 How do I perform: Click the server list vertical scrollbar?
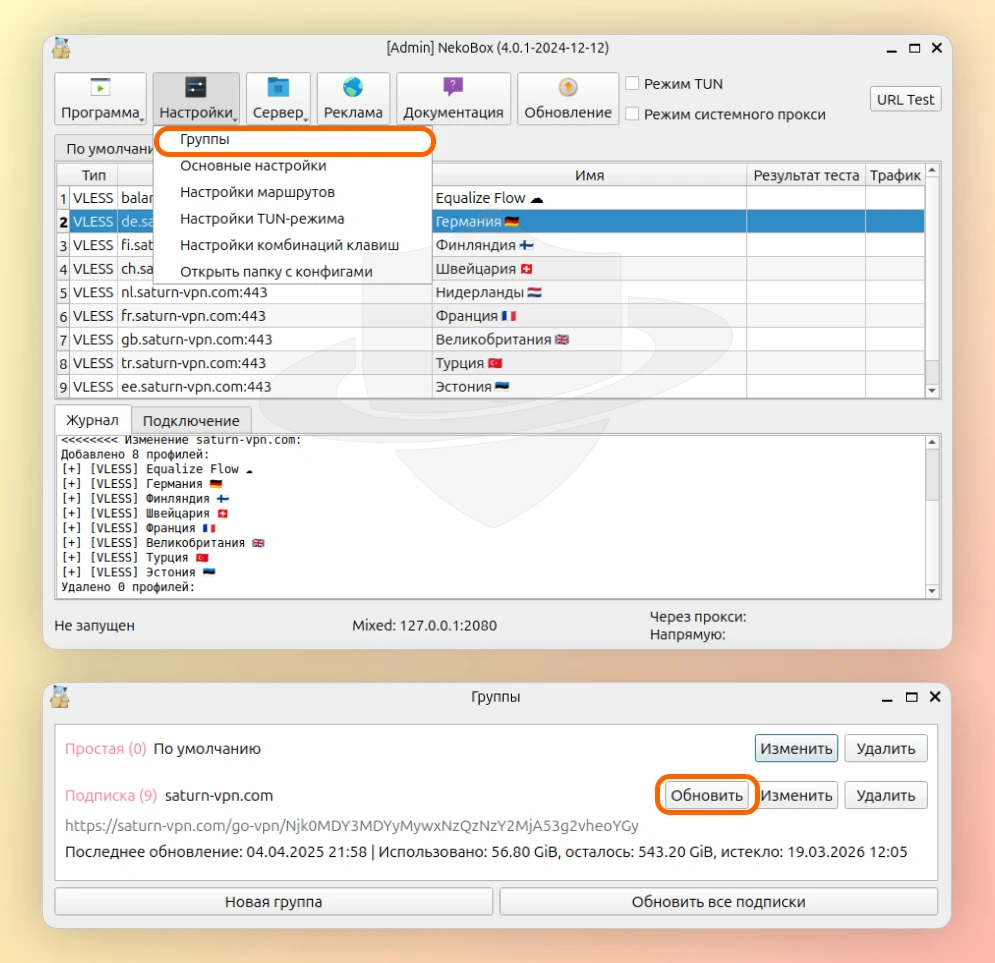coord(932,280)
